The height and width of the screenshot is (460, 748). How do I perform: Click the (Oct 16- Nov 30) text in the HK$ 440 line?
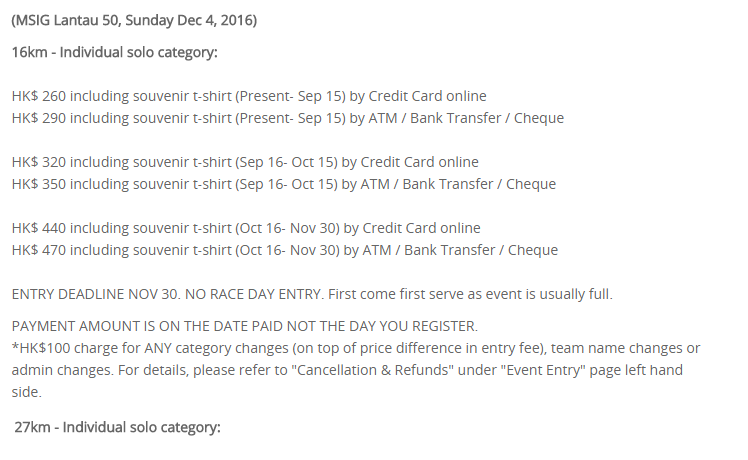[287, 228]
